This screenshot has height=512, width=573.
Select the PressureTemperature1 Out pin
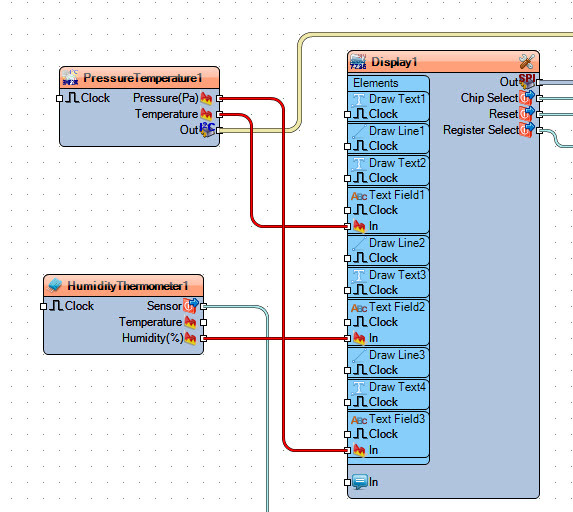click(219, 130)
